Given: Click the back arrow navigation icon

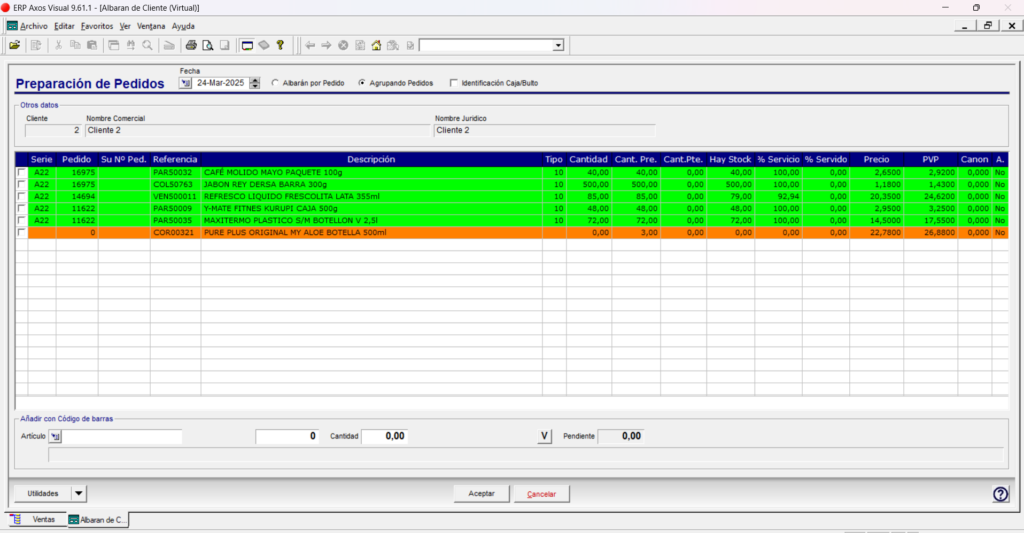Looking at the screenshot, I should (310, 45).
